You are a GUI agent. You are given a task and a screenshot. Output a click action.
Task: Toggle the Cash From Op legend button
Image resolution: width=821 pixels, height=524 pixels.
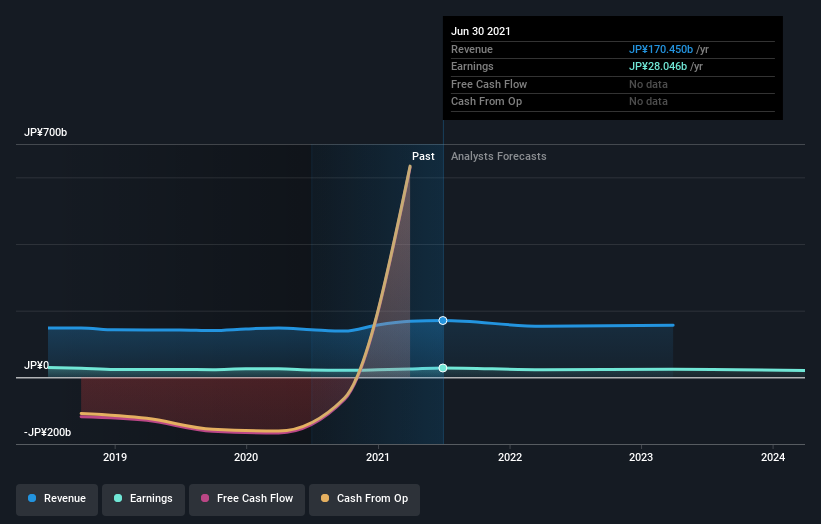click(x=364, y=499)
